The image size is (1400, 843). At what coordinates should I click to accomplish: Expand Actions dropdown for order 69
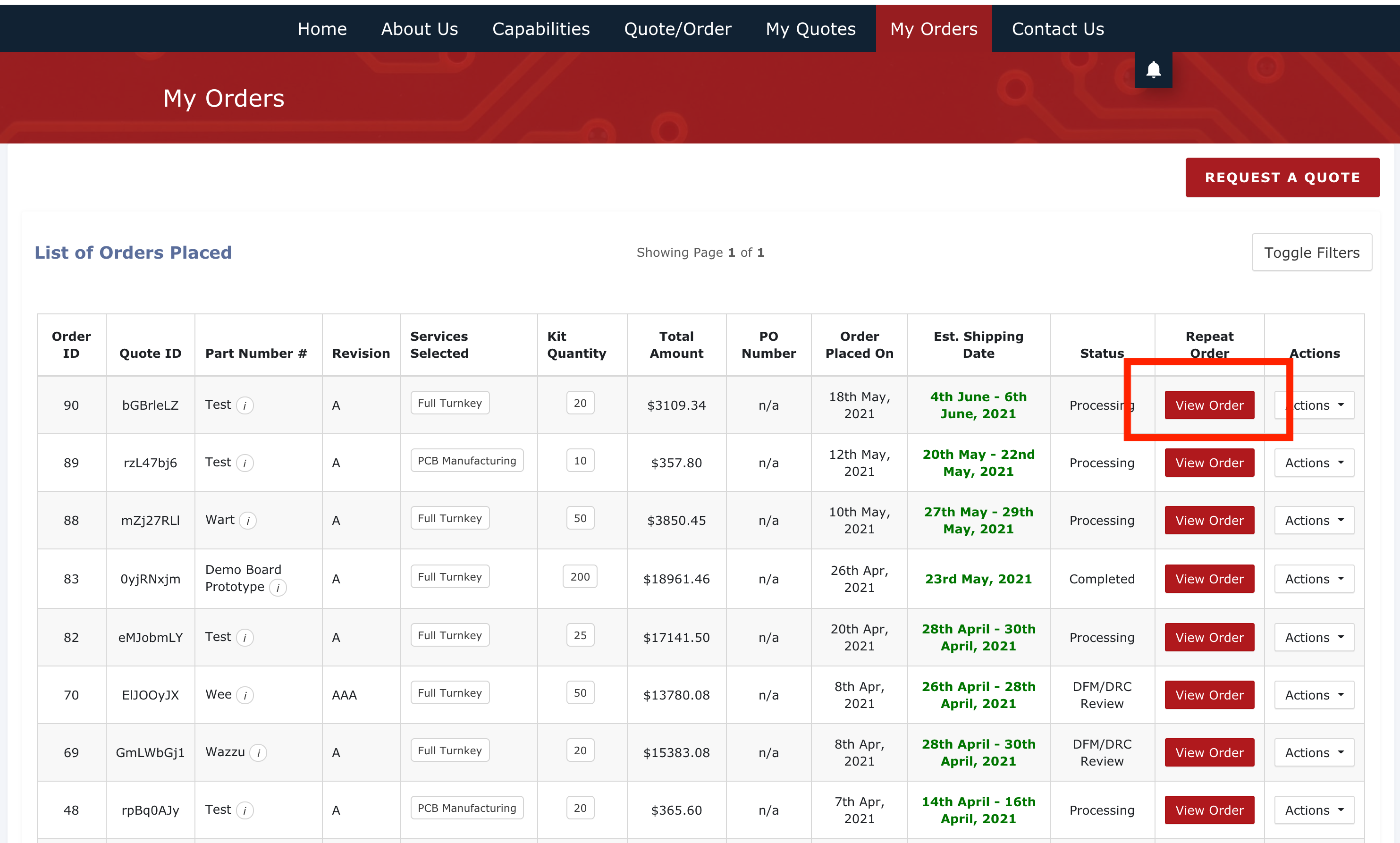[x=1314, y=752]
